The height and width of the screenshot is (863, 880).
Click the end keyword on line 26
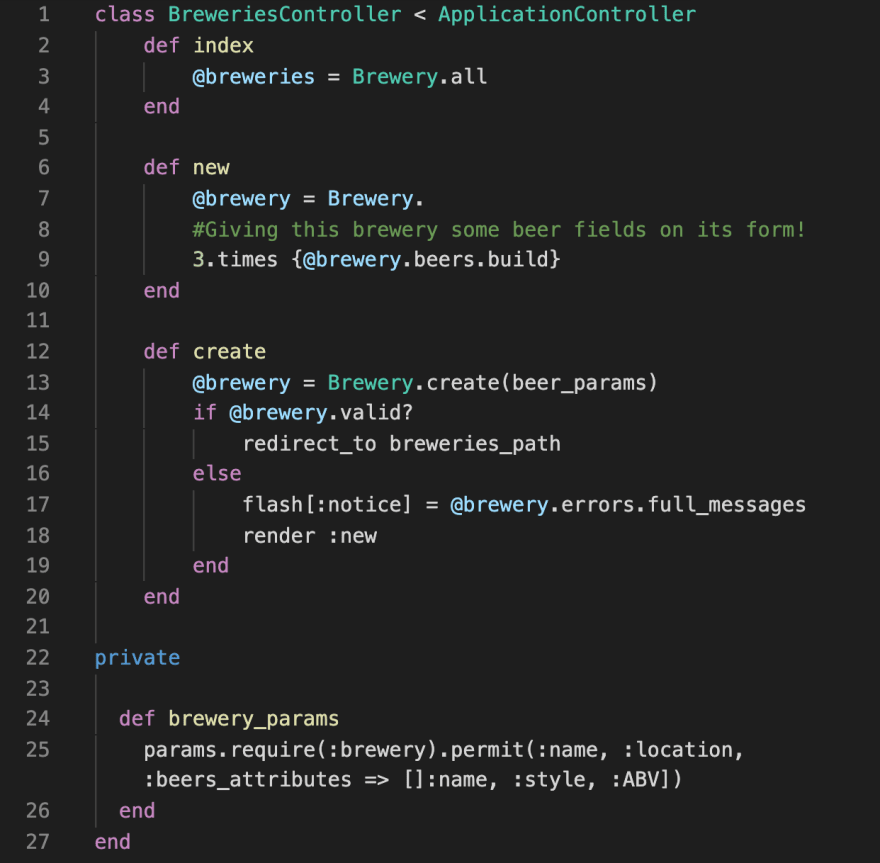click(138, 810)
